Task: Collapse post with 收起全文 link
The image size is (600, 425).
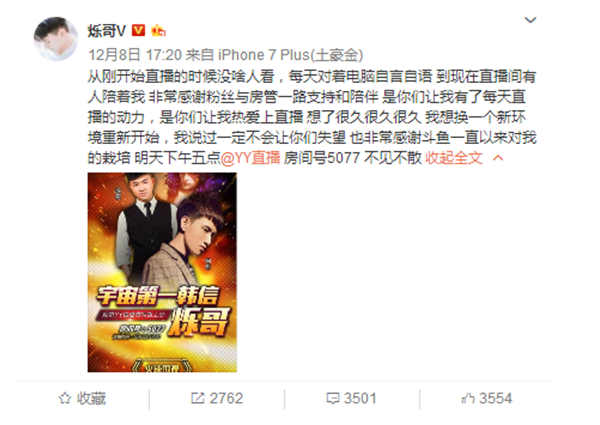Action: click(x=454, y=158)
